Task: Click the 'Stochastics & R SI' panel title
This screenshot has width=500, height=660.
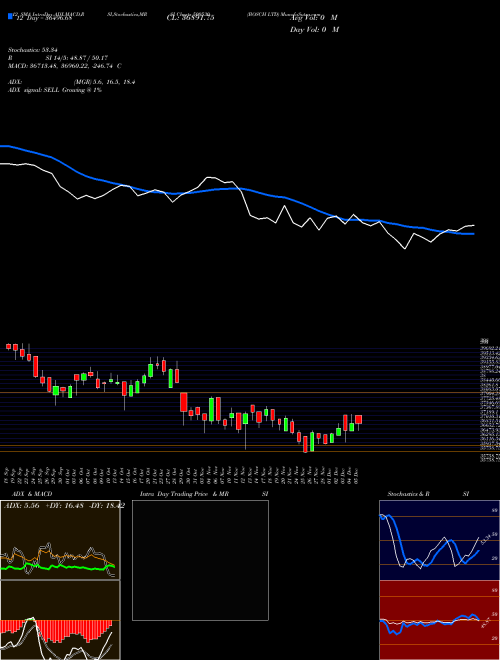Action: tap(428, 494)
